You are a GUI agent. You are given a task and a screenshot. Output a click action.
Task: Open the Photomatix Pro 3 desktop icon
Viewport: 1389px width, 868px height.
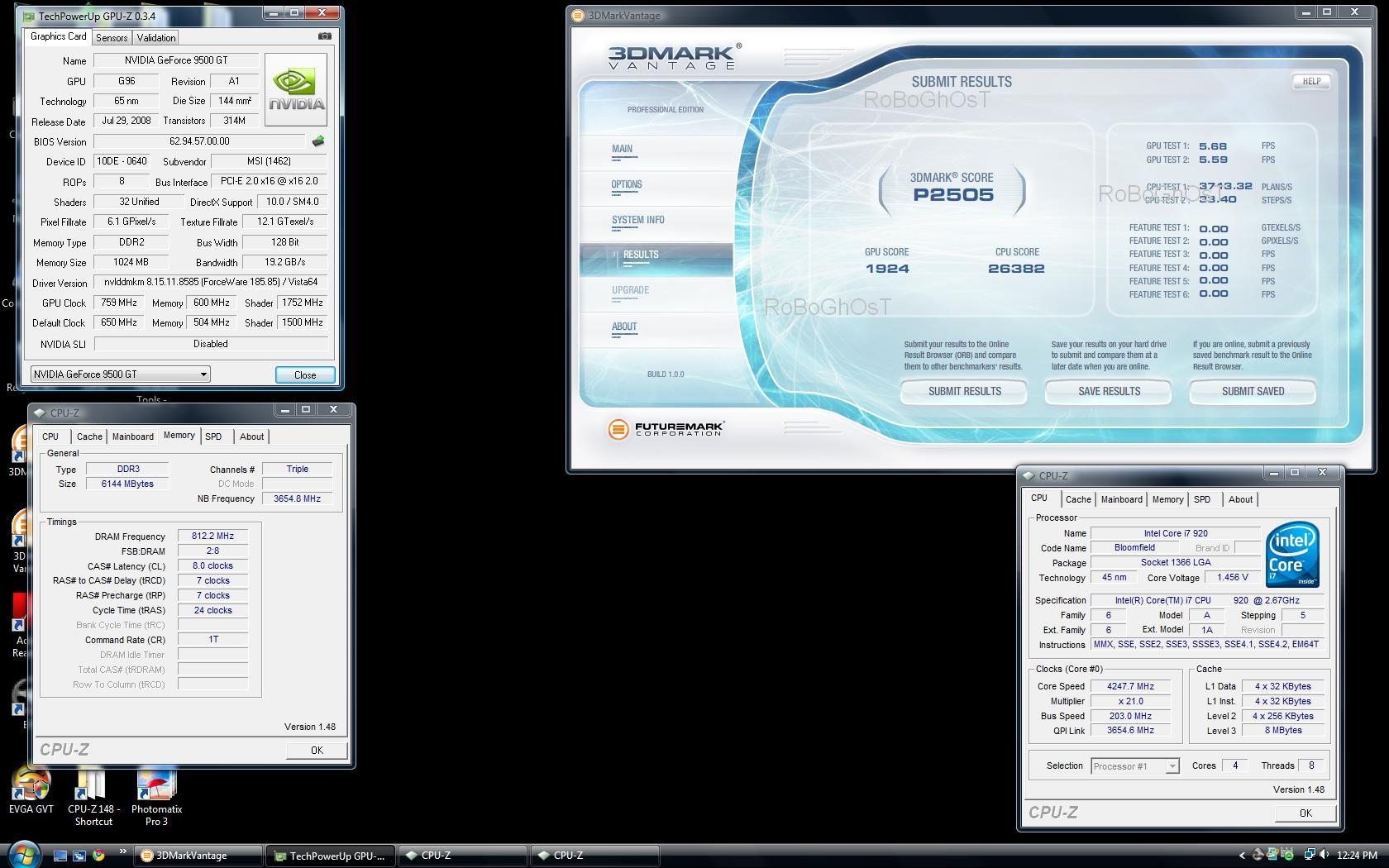click(x=156, y=797)
